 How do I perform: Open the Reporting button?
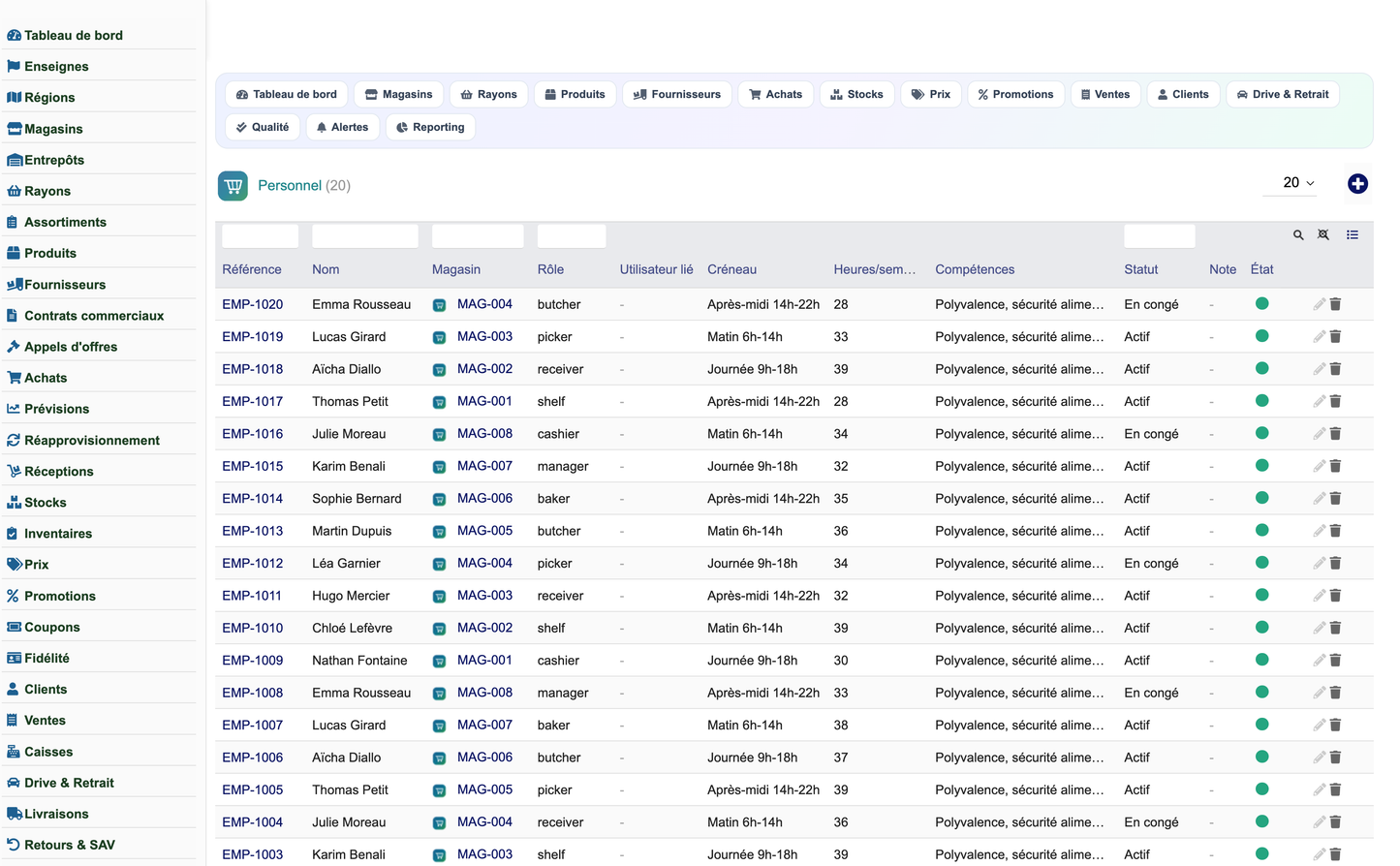[430, 127]
